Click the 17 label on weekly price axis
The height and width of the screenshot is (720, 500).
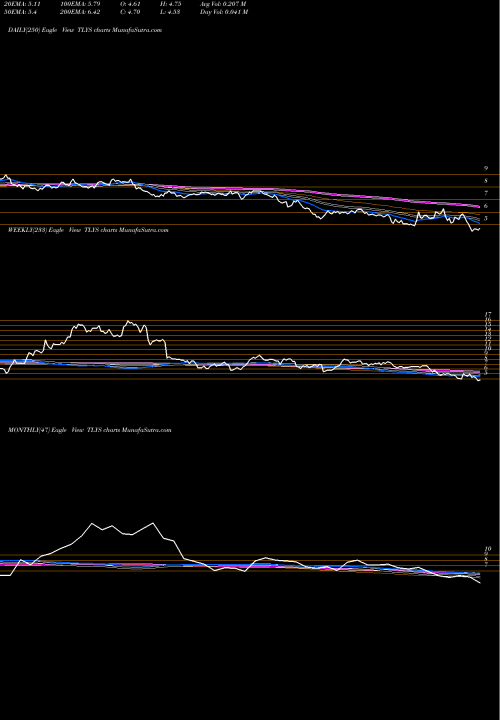[x=488, y=315]
